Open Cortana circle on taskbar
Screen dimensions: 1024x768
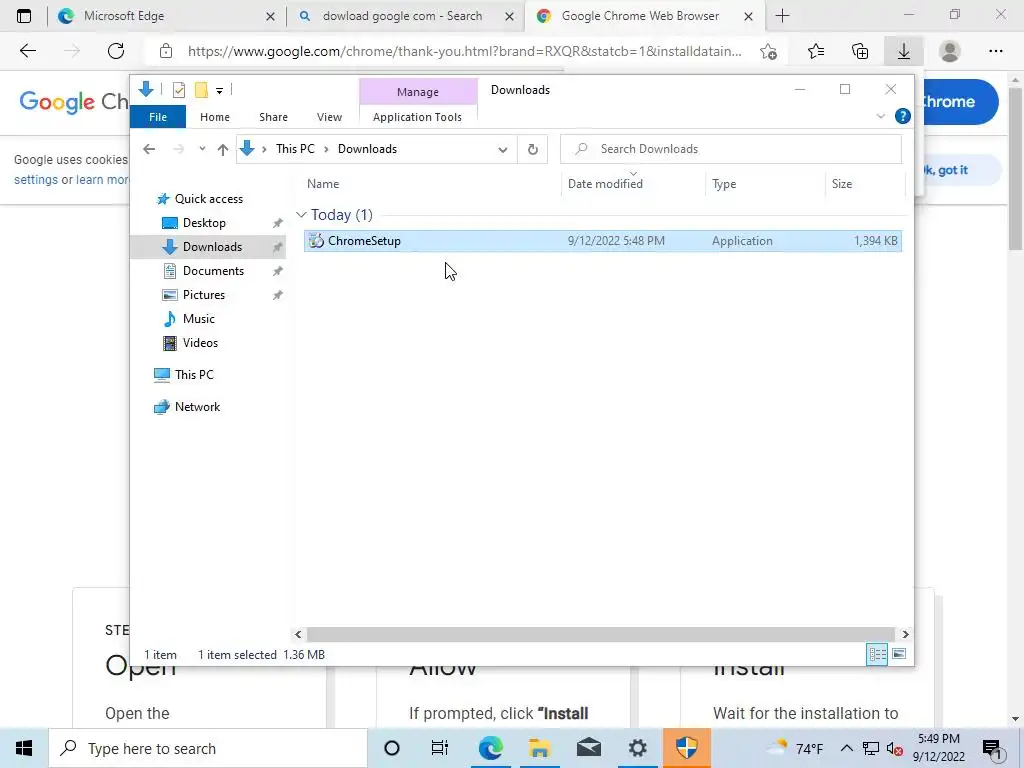tap(392, 748)
